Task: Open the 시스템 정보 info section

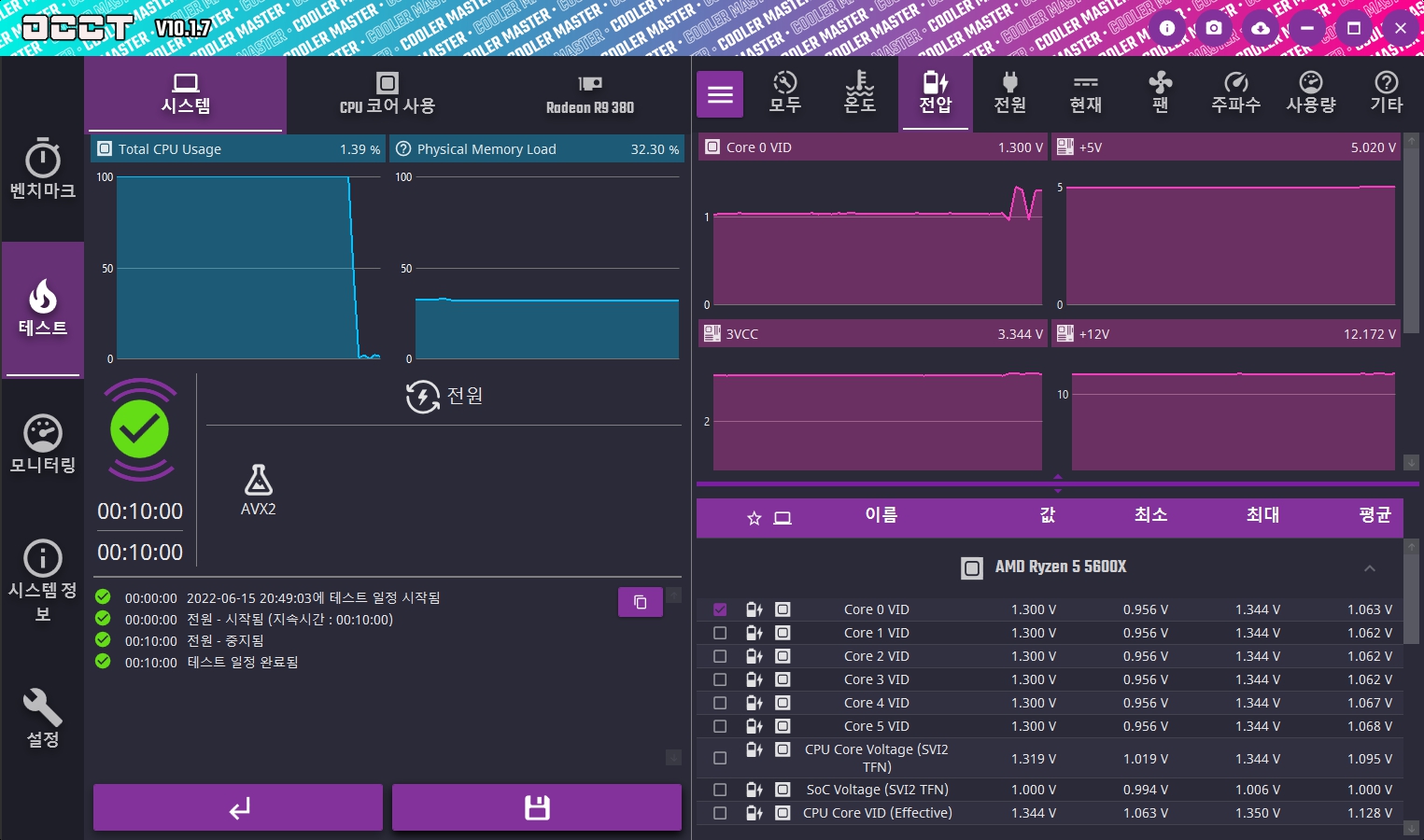Action: click(x=43, y=581)
